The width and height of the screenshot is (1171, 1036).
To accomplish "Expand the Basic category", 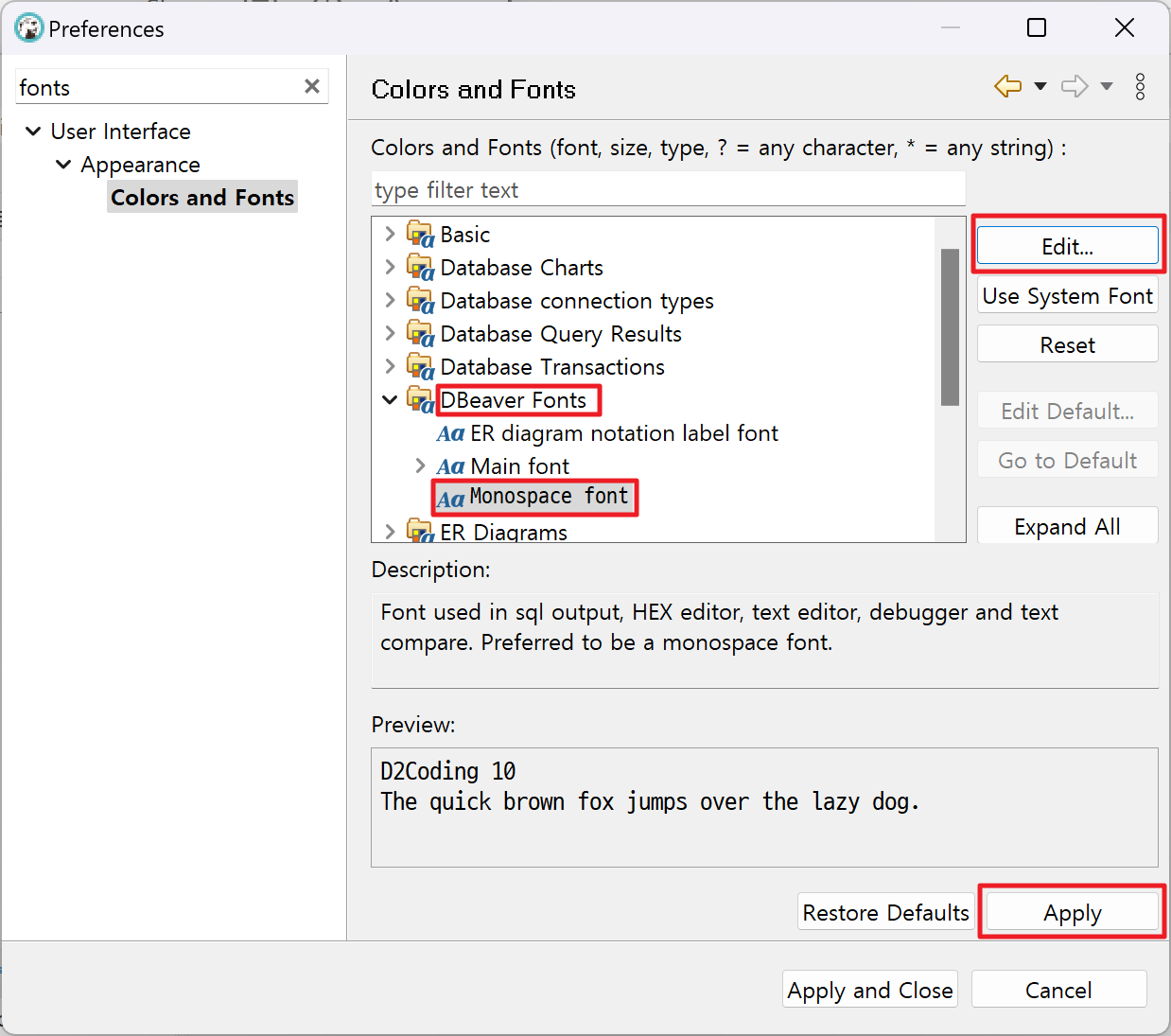I will tap(390, 233).
